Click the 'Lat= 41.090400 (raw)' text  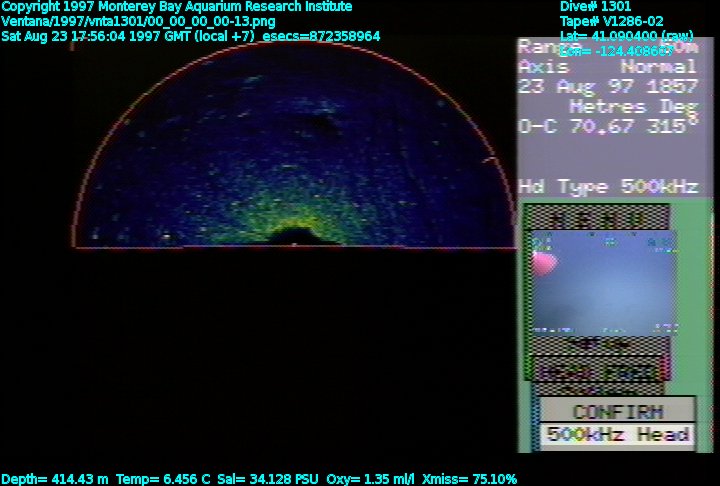tap(627, 36)
